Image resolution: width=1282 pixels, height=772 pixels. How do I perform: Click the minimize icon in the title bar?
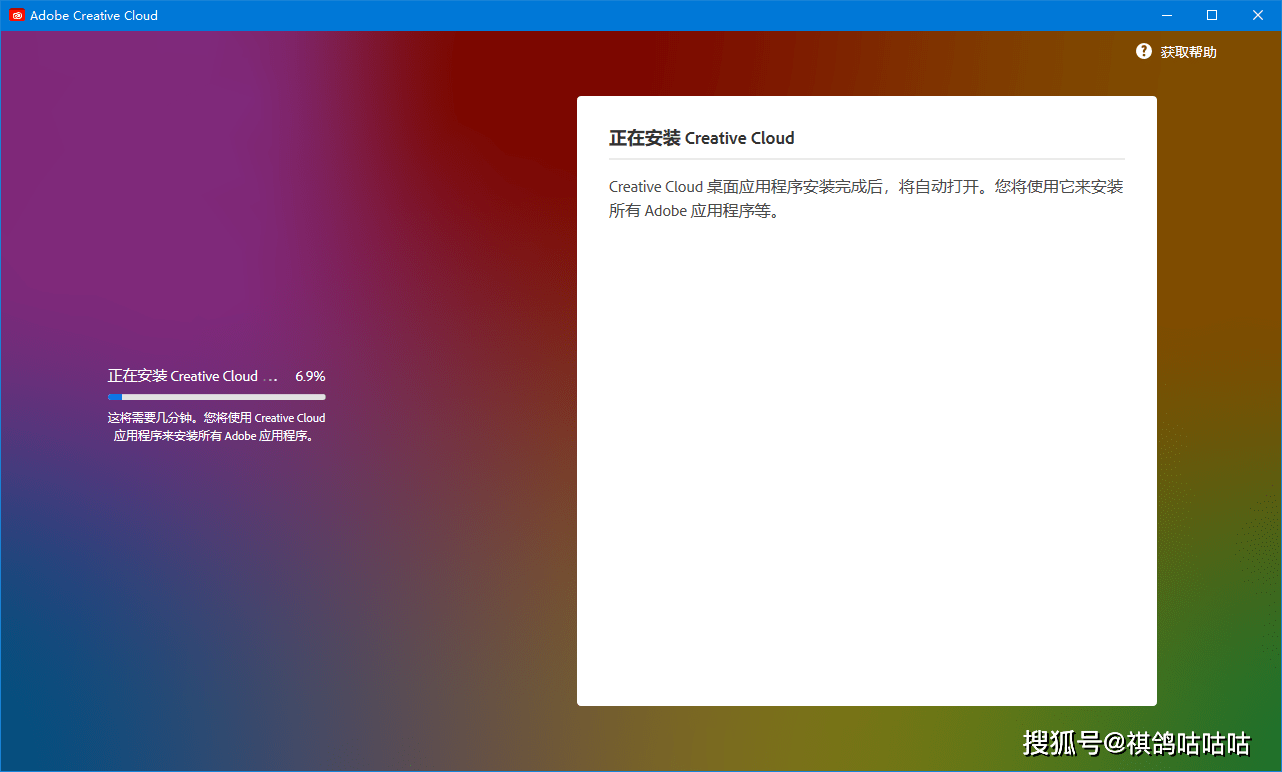click(x=1166, y=15)
